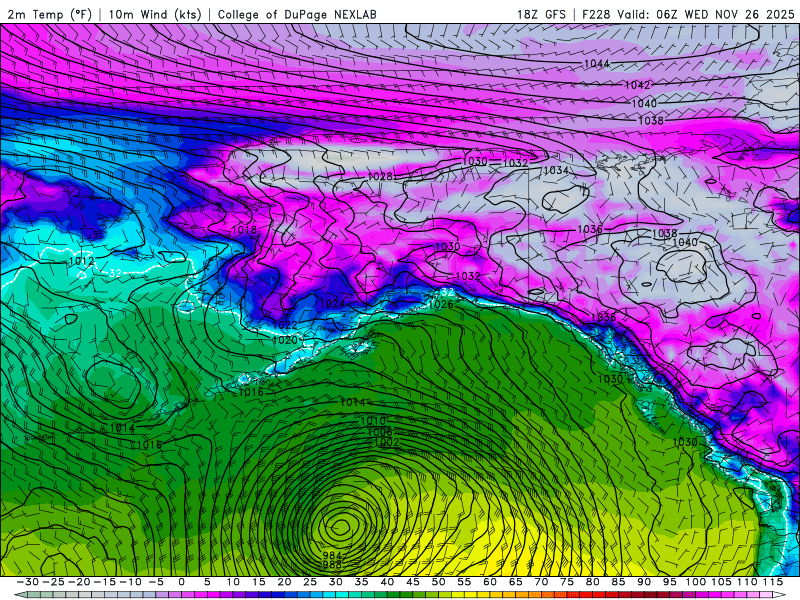This screenshot has width=800, height=600.
Task: Click the 65 temperature scale label
Action: click(516, 582)
